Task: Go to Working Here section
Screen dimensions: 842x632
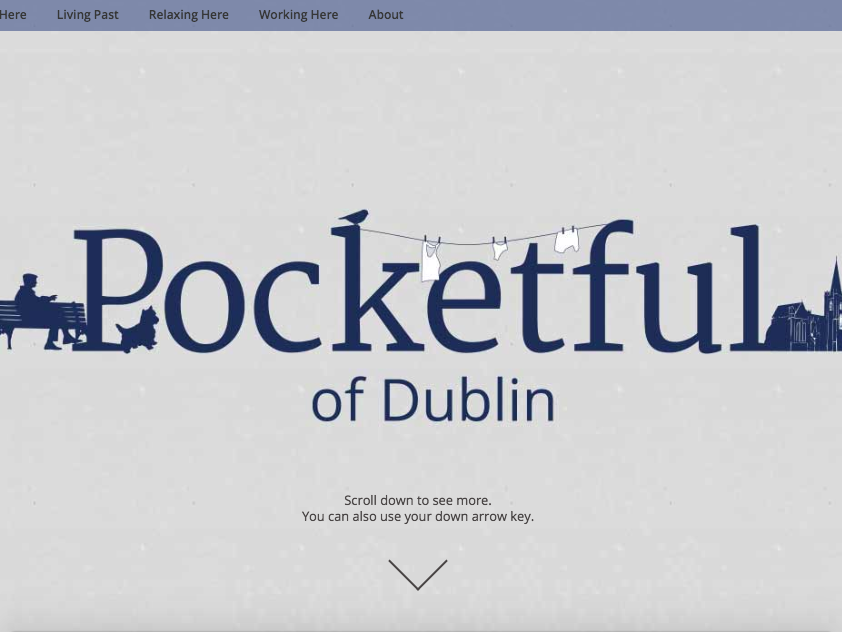Action: [x=299, y=14]
